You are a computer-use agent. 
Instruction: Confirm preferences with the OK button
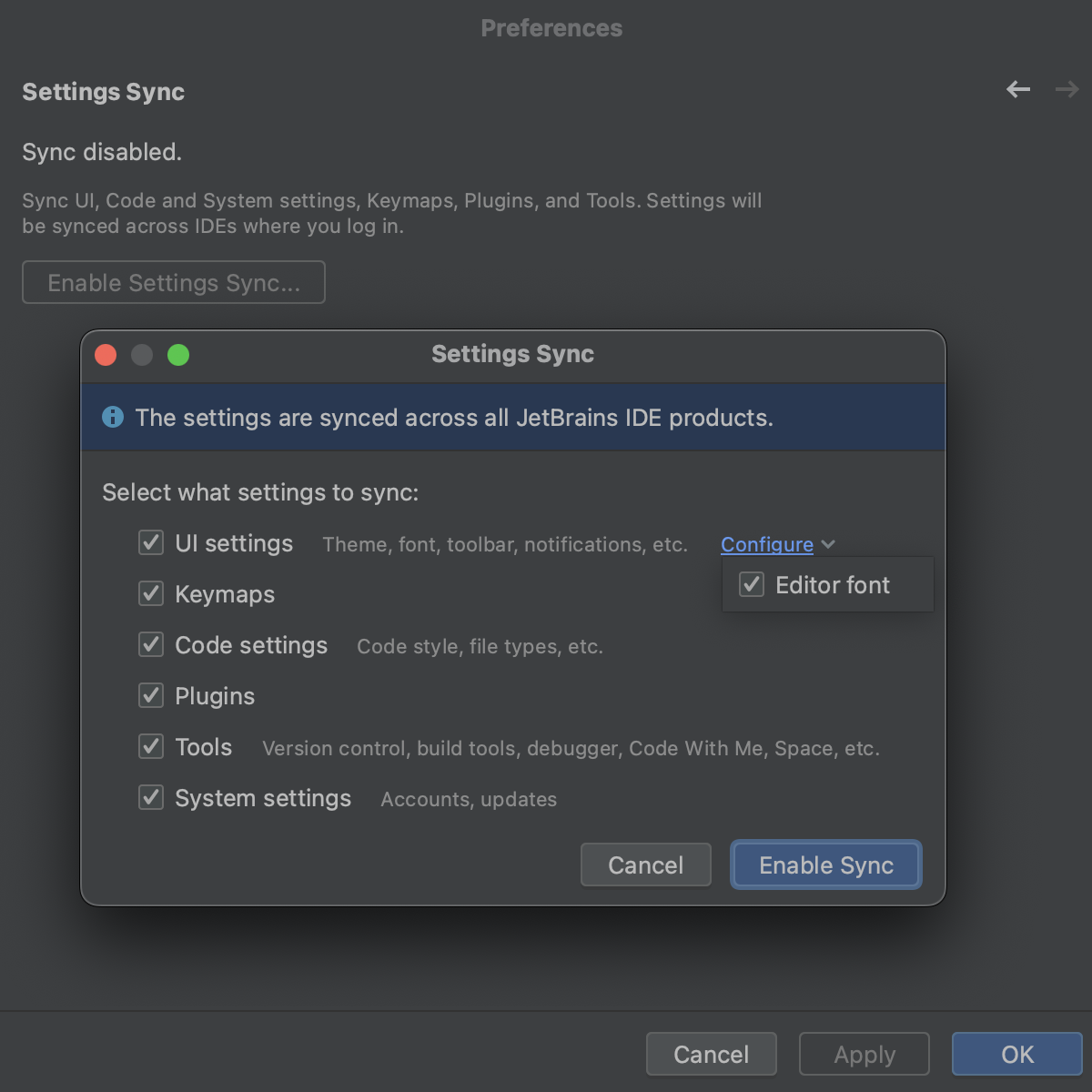click(x=1016, y=1054)
